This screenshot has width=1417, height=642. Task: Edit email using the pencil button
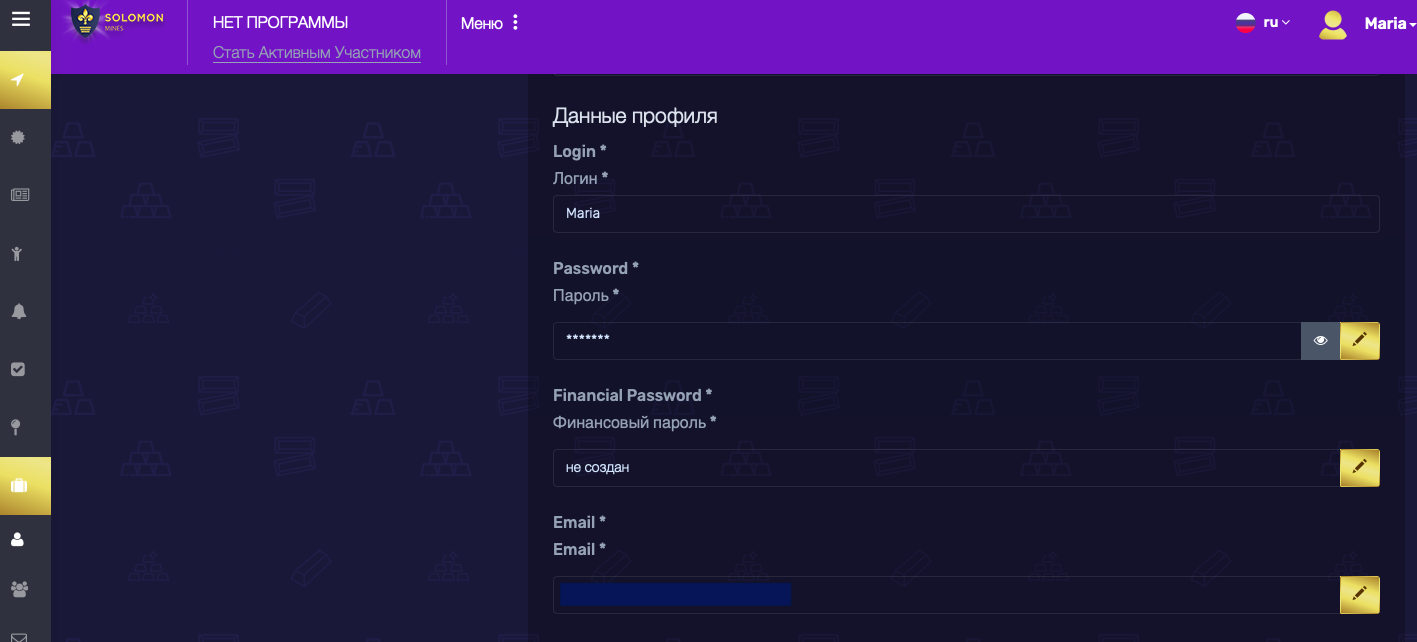click(1359, 594)
